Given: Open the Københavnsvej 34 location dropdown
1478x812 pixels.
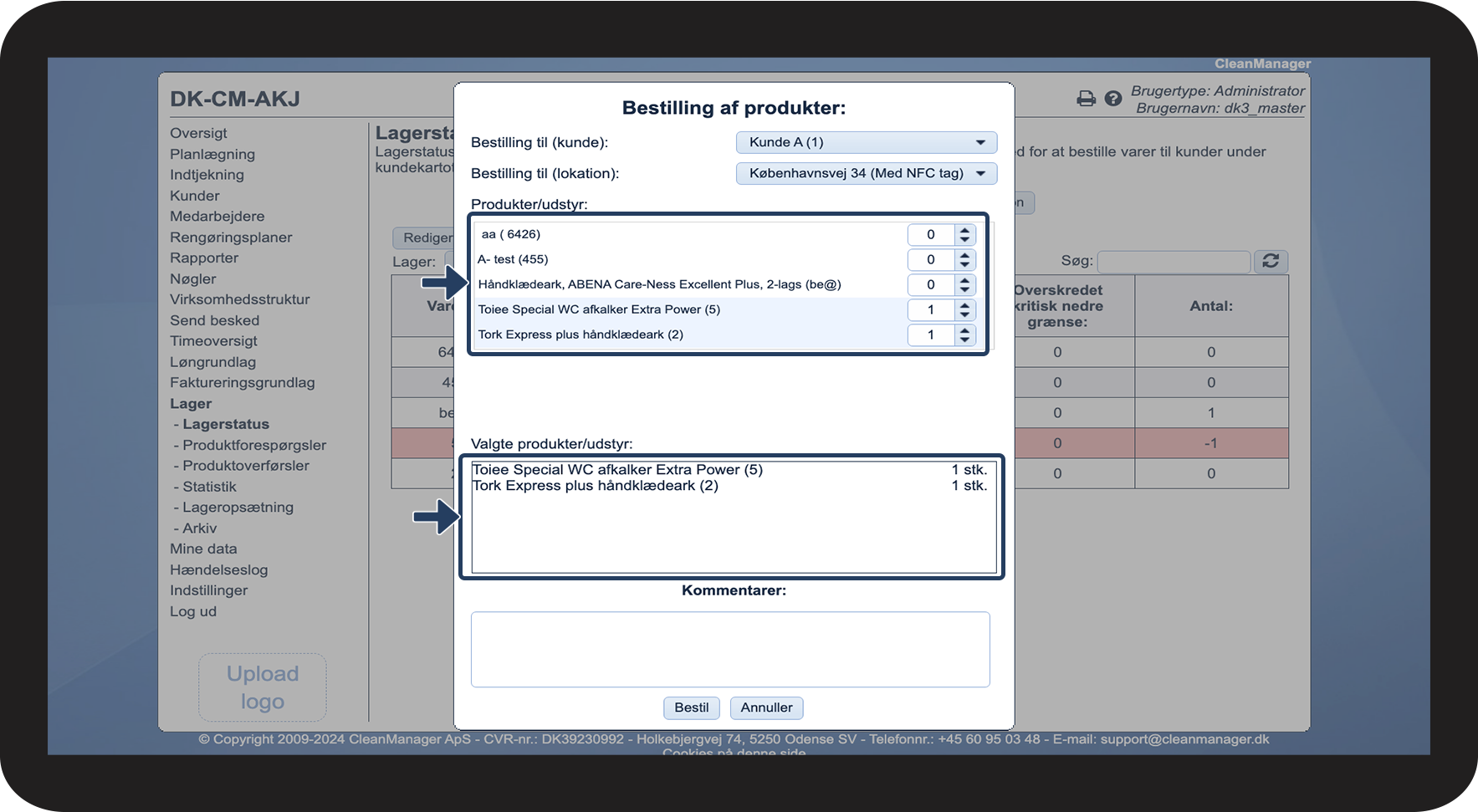Looking at the screenshot, I should click(x=867, y=173).
